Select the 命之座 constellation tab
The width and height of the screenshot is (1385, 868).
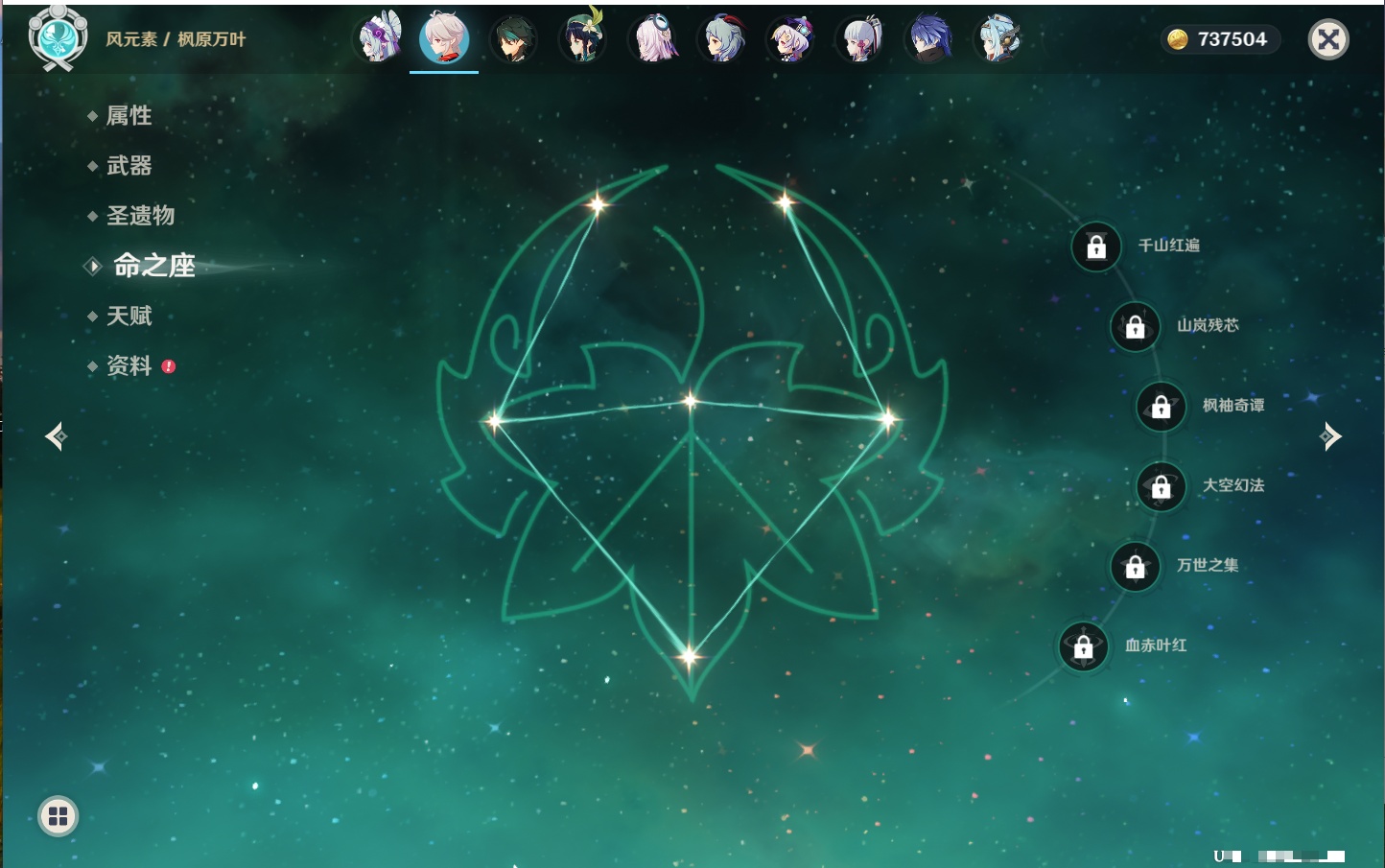coord(153,266)
